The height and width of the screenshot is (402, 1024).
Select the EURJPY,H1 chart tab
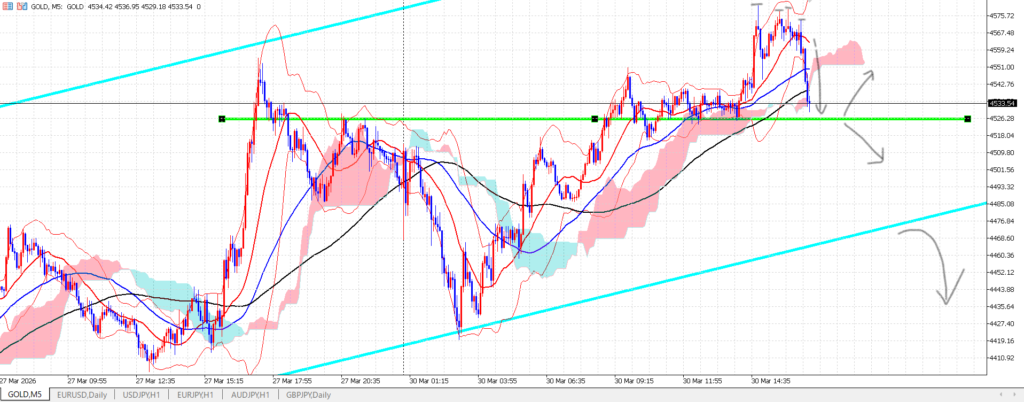pos(197,395)
